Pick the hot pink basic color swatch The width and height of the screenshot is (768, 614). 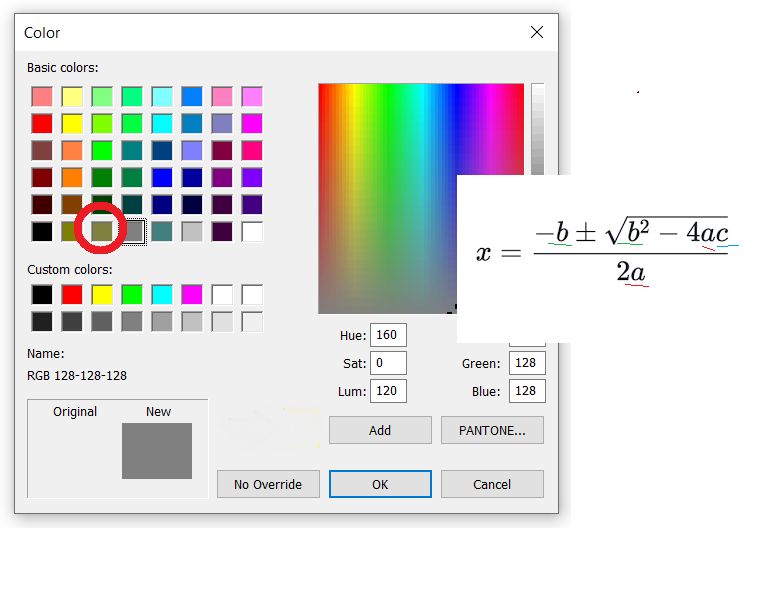(x=252, y=150)
